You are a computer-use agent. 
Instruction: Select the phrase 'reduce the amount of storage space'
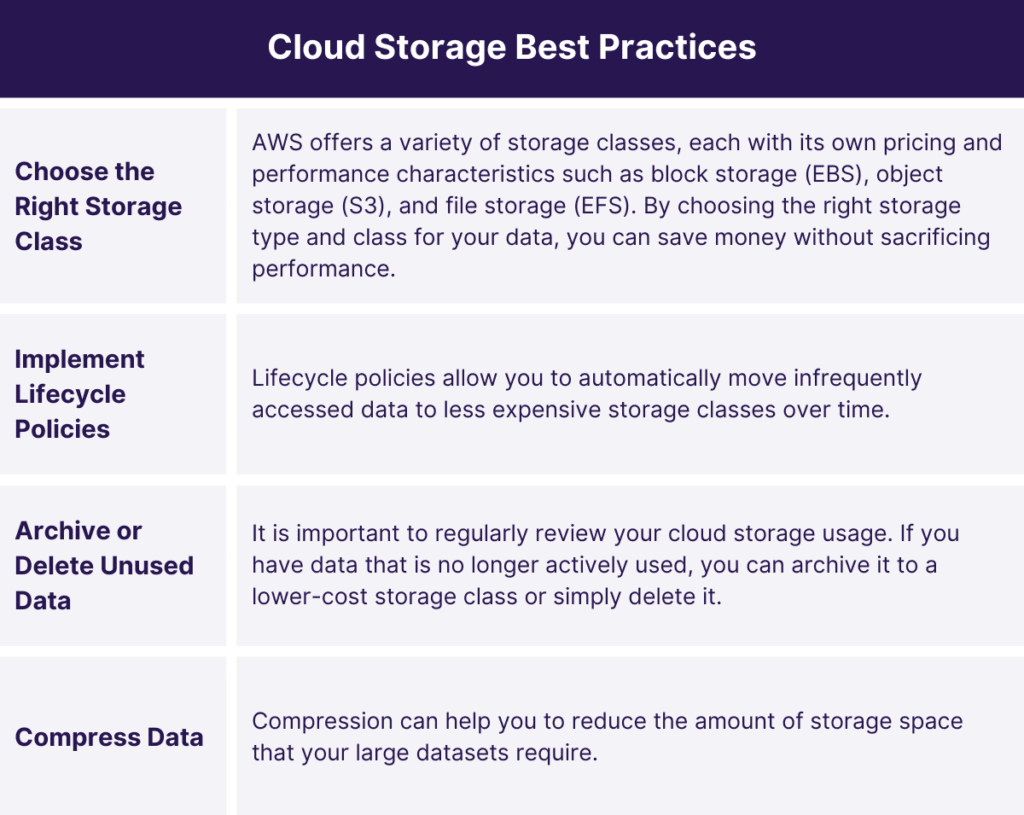click(x=767, y=722)
